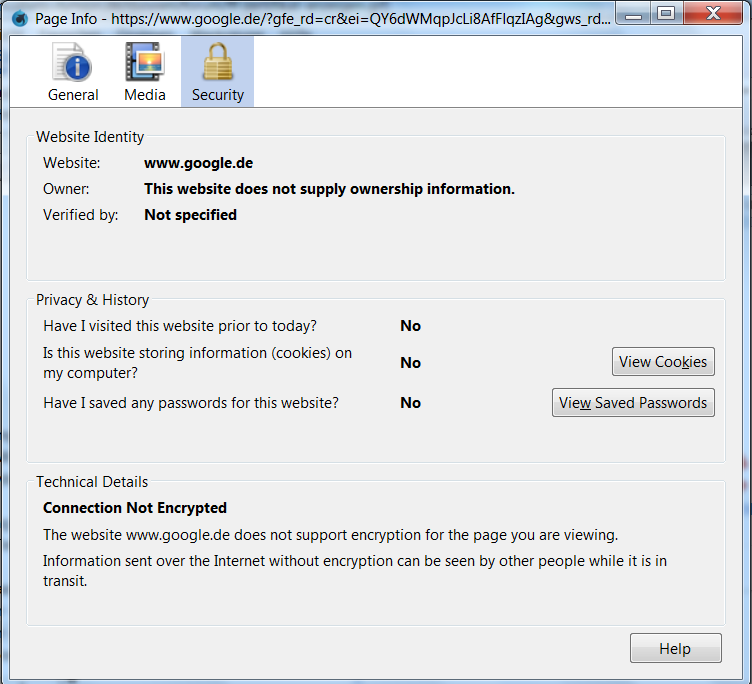Click the Privacy & History group label
This screenshot has width=752, height=684.
click(x=92, y=300)
